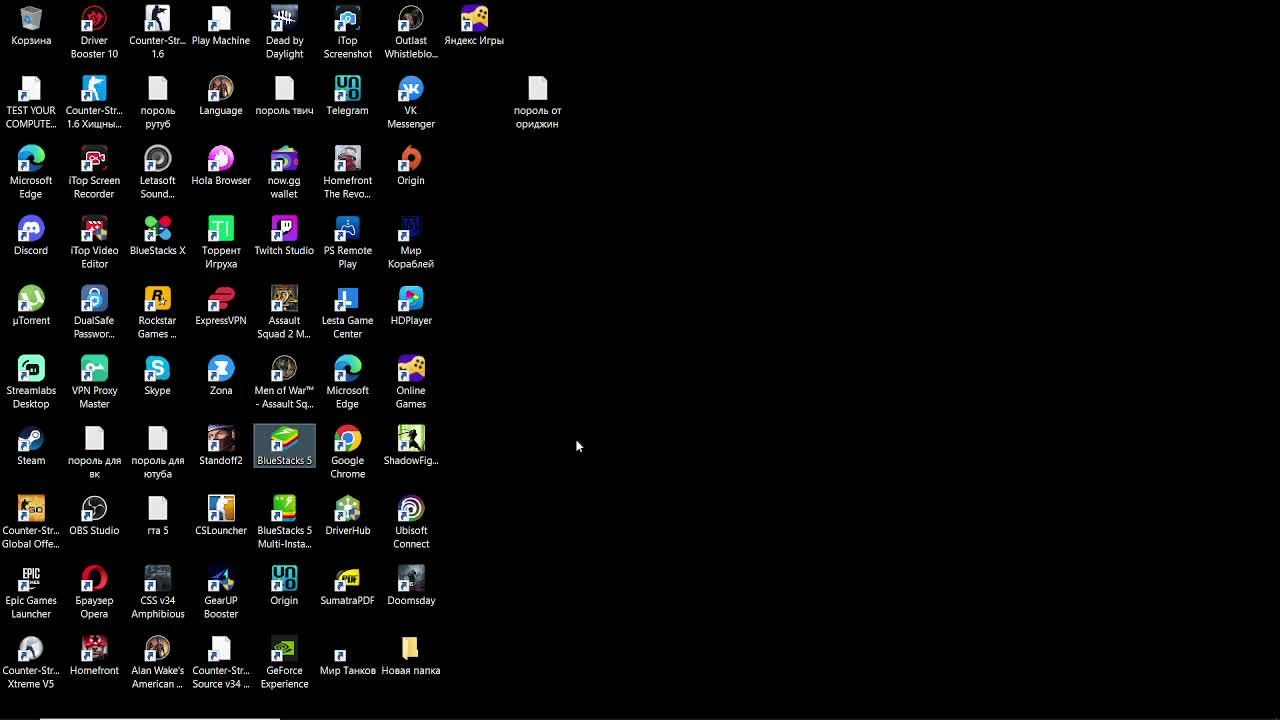This screenshot has width=1280, height=720.
Task: Launch the iTop Screen Recorder shortcut
Action: coord(94,173)
